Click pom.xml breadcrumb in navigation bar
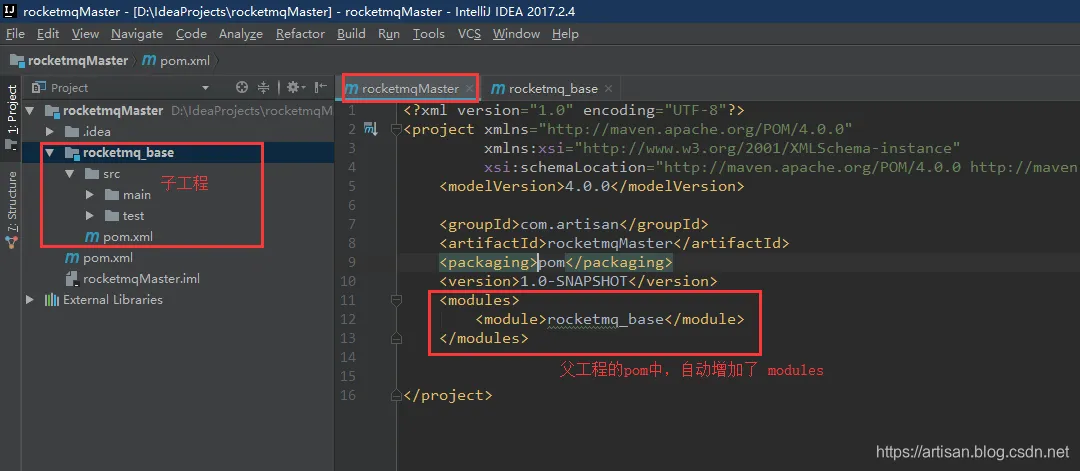1080x471 pixels. click(x=176, y=61)
